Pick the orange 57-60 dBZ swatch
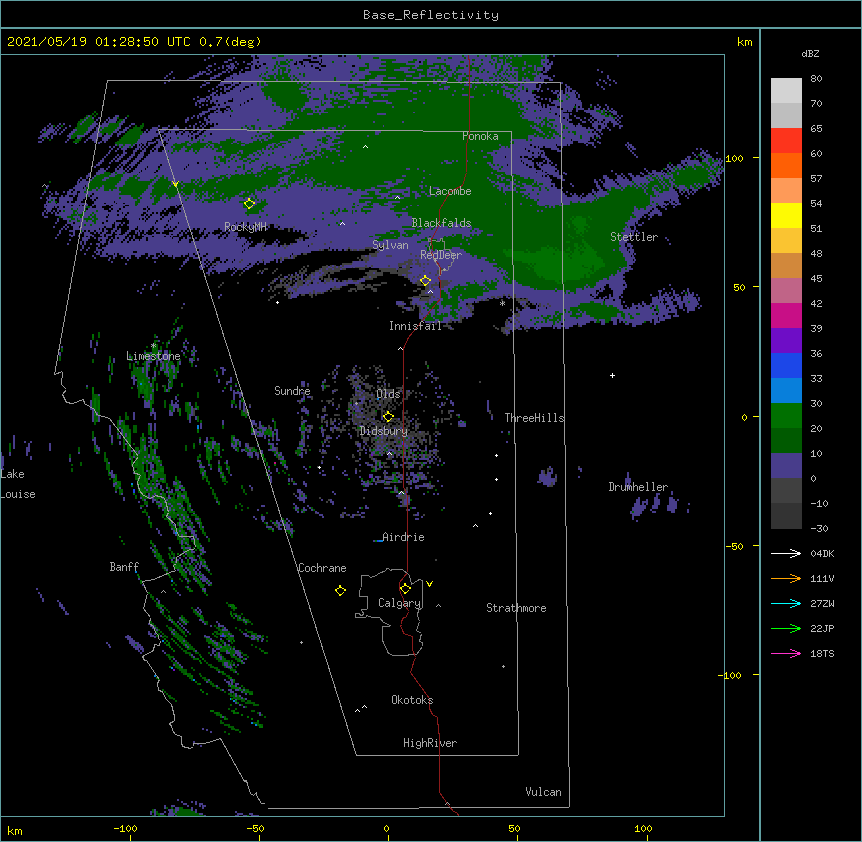This screenshot has height=842, width=862. [x=786, y=165]
